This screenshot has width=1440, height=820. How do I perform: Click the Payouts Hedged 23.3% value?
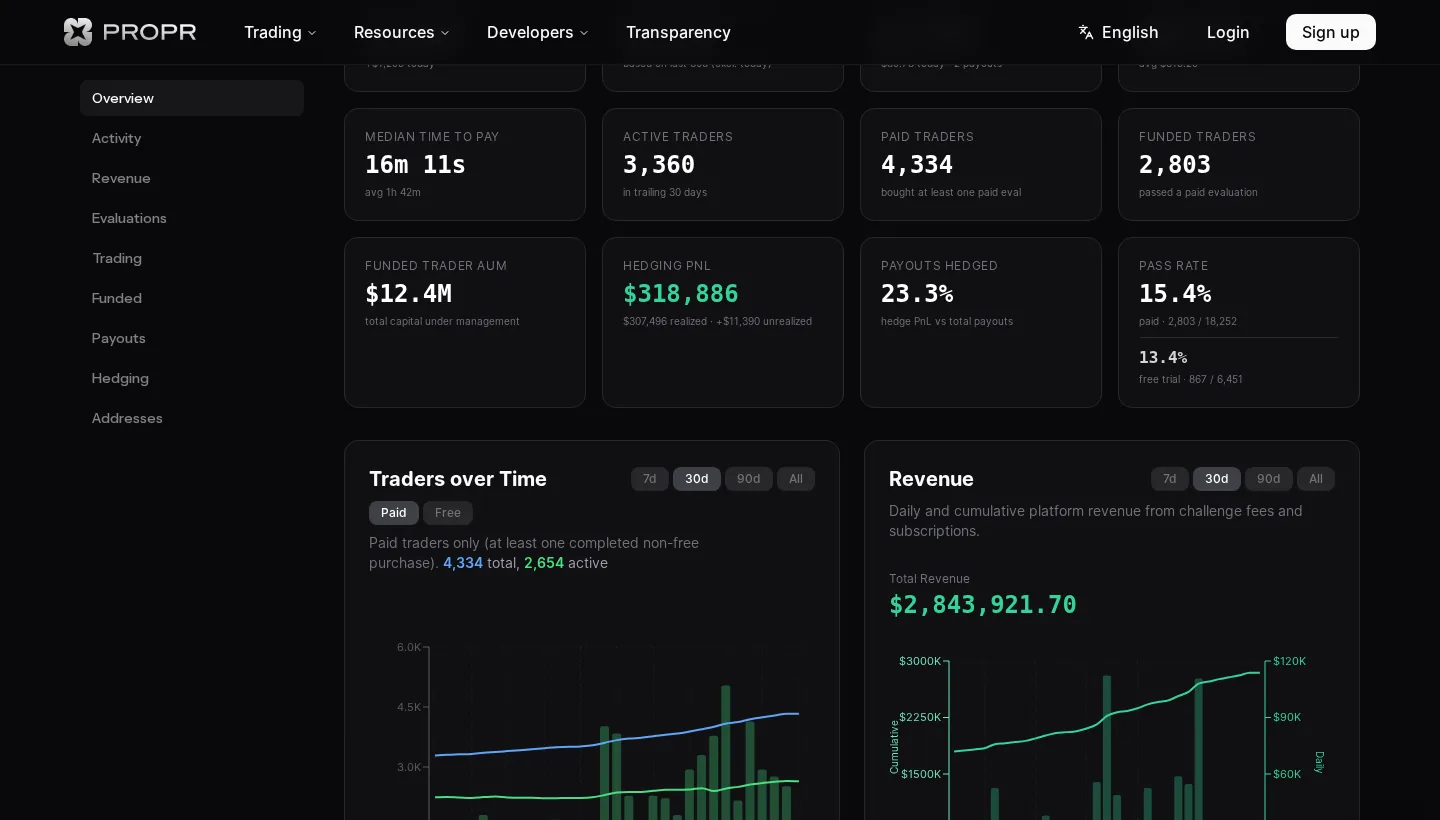(x=917, y=294)
